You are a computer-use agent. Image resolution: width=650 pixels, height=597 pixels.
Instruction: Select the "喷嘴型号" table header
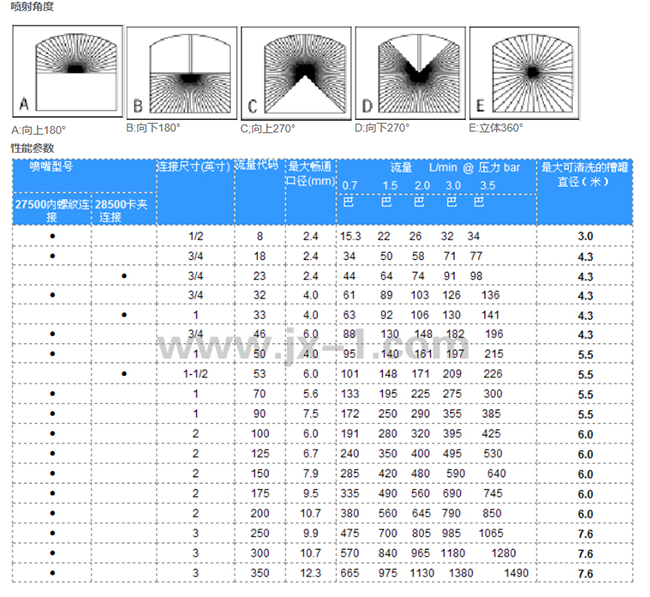[50, 167]
